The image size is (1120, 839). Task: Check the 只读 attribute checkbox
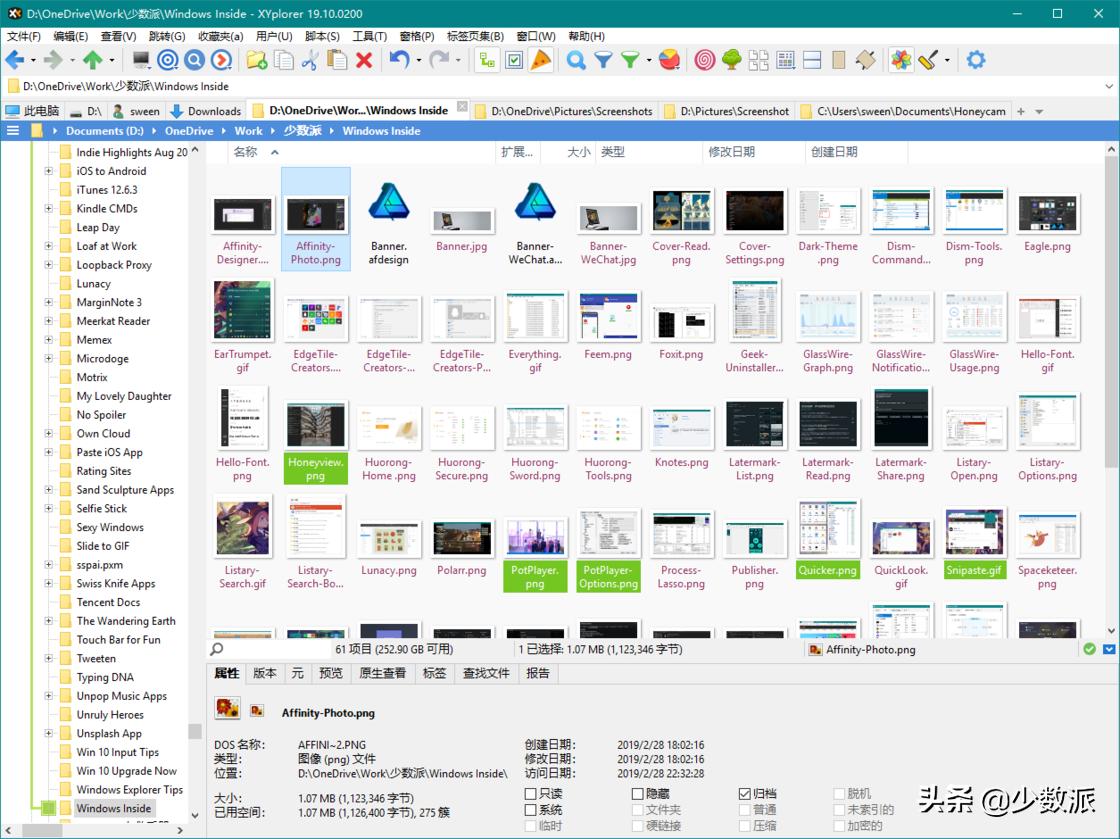click(530, 793)
